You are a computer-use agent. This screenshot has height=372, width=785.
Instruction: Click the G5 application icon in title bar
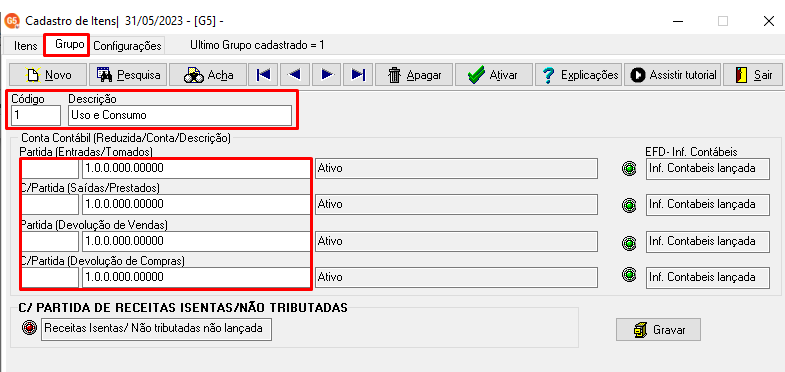tap(12, 21)
